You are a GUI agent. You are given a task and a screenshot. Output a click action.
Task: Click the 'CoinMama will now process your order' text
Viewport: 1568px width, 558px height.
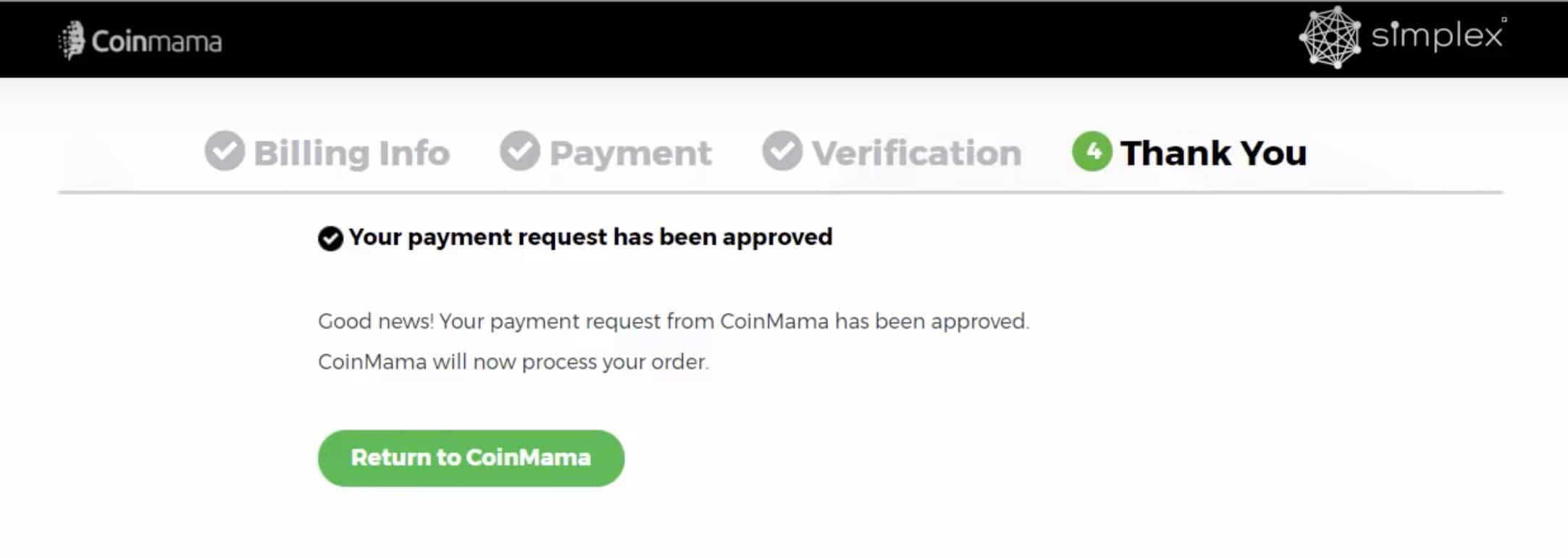513,362
